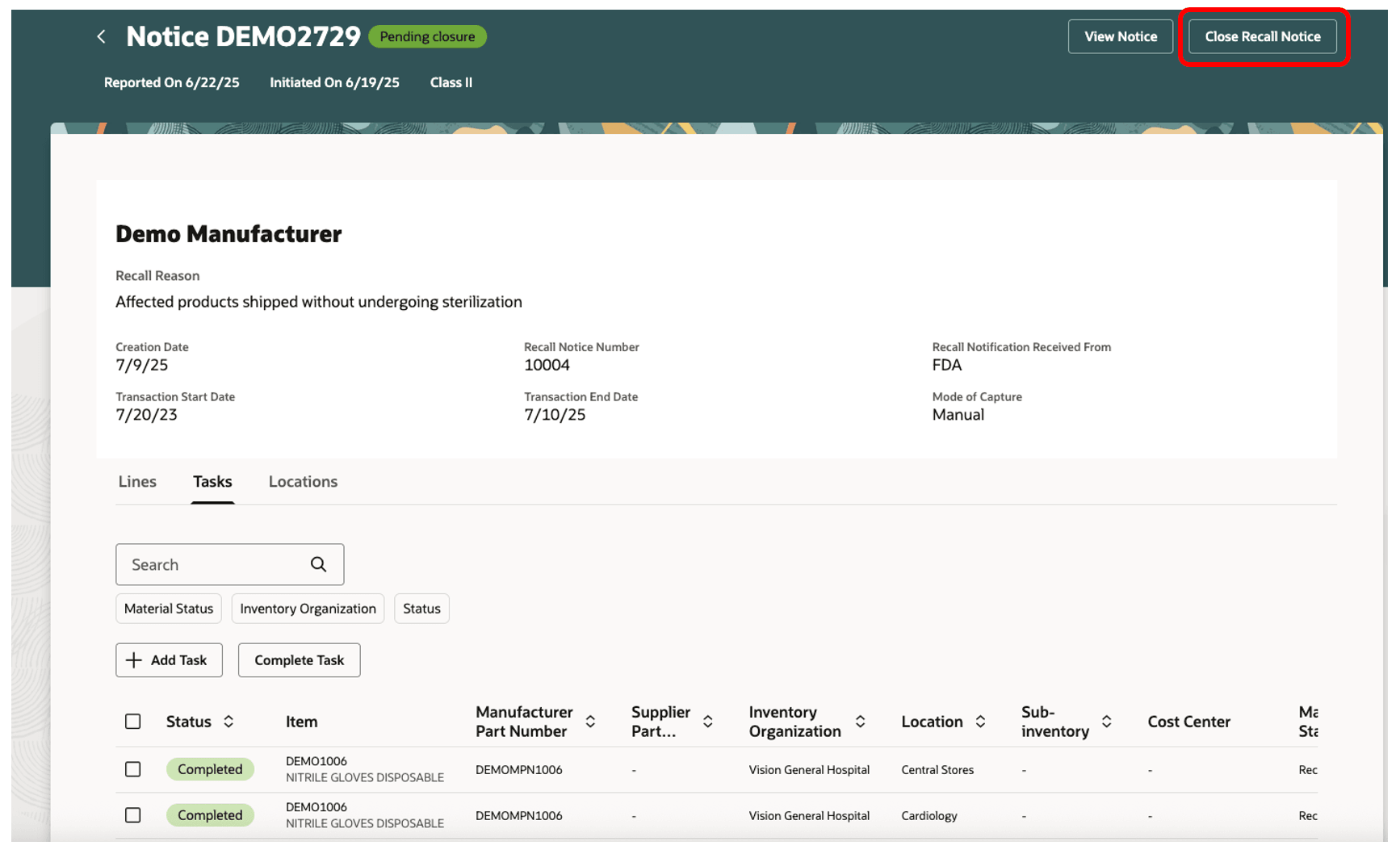Click DEMOMPN1006 in the Central Stores row
This screenshot has height=854, width=1400.
(518, 770)
